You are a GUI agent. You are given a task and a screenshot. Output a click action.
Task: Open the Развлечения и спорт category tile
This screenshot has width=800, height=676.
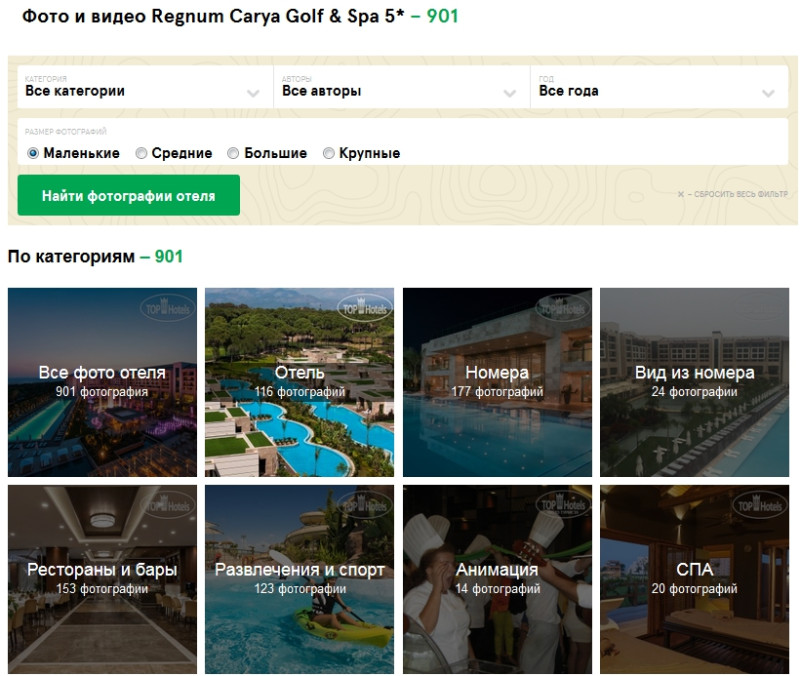[x=299, y=580]
